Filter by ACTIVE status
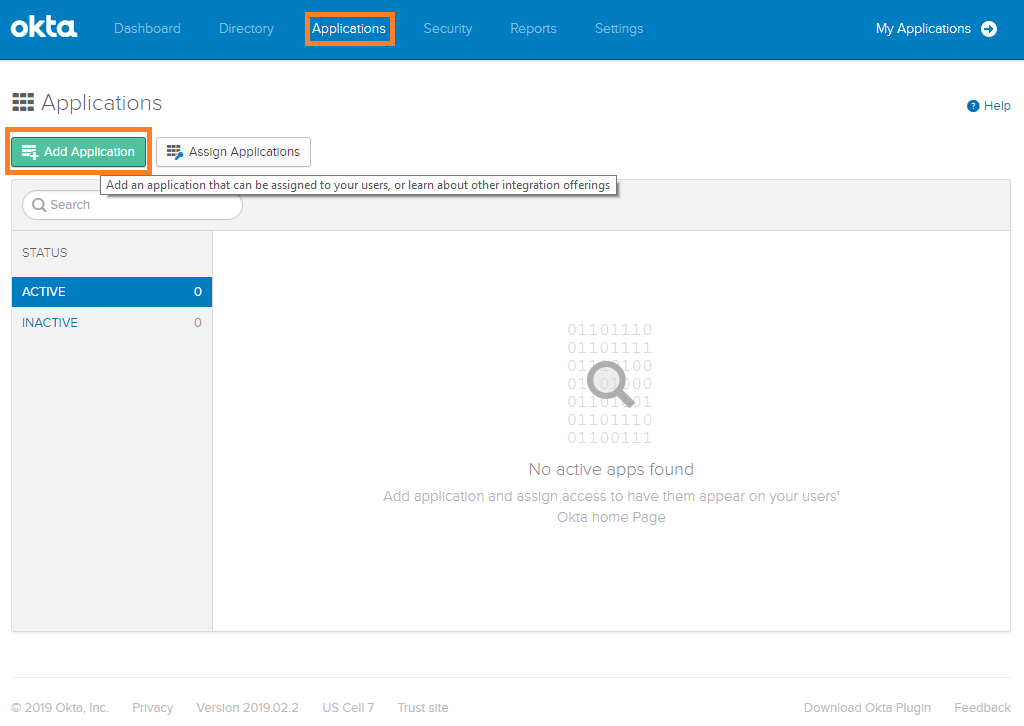 coord(112,292)
